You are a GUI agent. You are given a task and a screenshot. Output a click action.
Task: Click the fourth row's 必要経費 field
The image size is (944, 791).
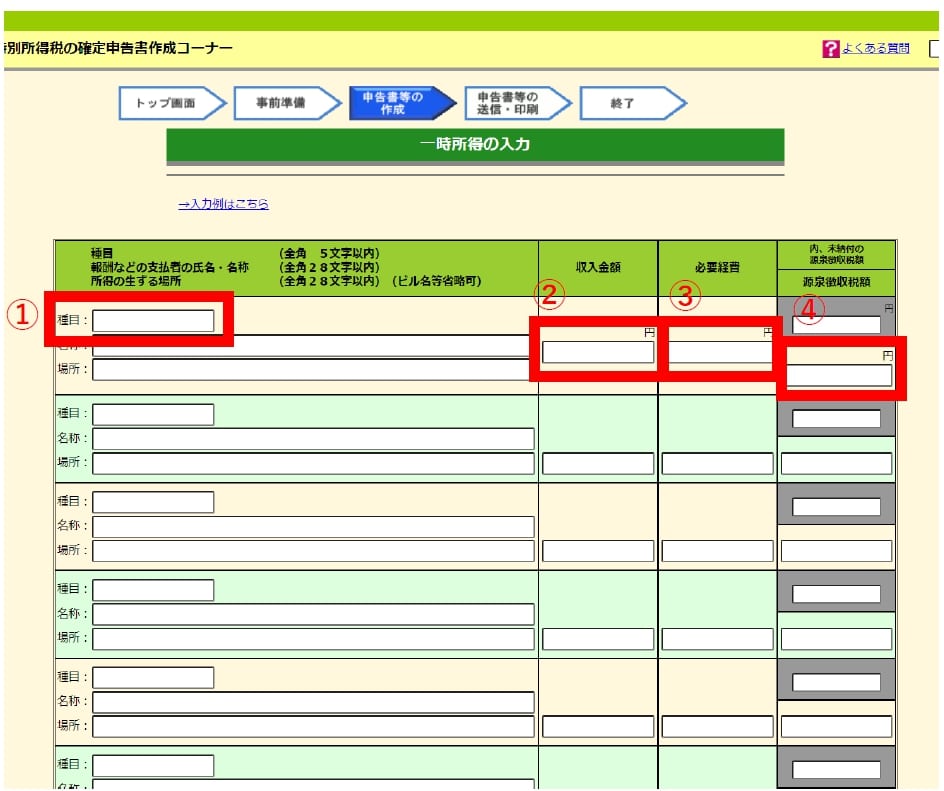pyautogui.click(x=717, y=639)
